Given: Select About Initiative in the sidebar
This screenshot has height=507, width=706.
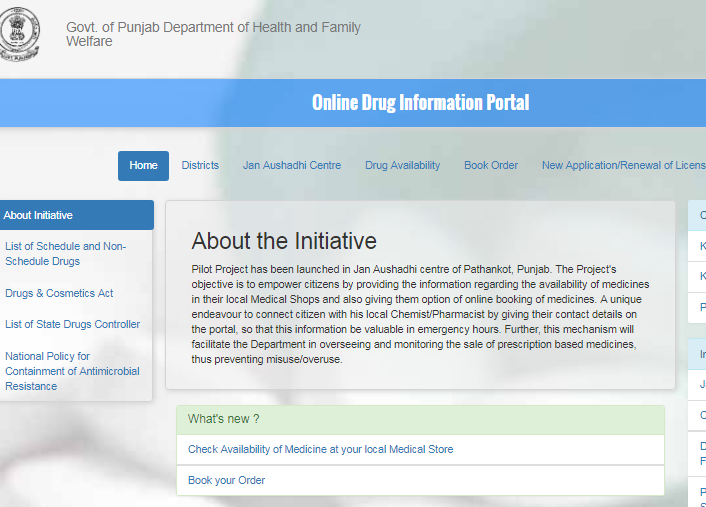Looking at the screenshot, I should click(x=76, y=215).
